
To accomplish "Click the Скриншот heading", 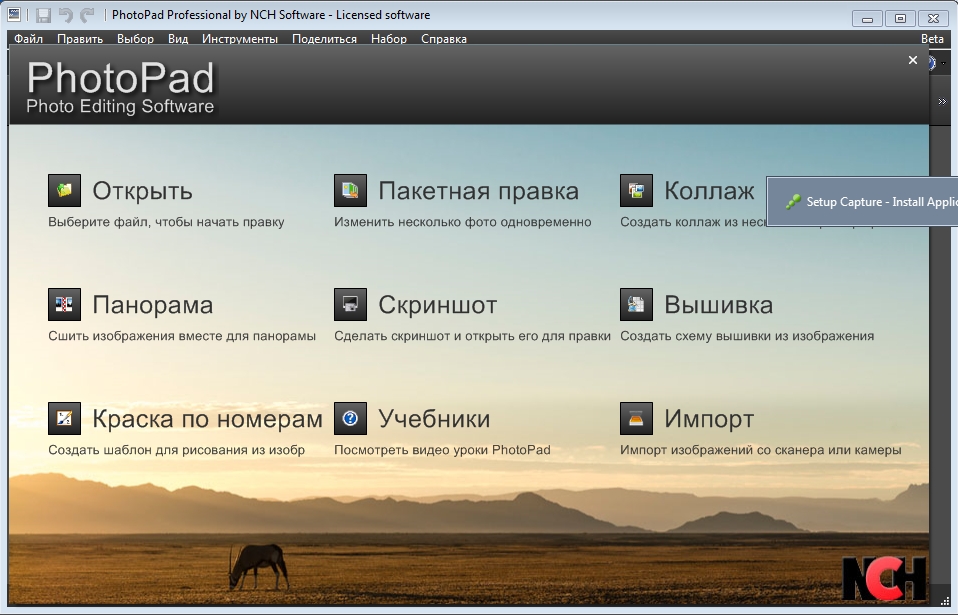I will pyautogui.click(x=437, y=305).
